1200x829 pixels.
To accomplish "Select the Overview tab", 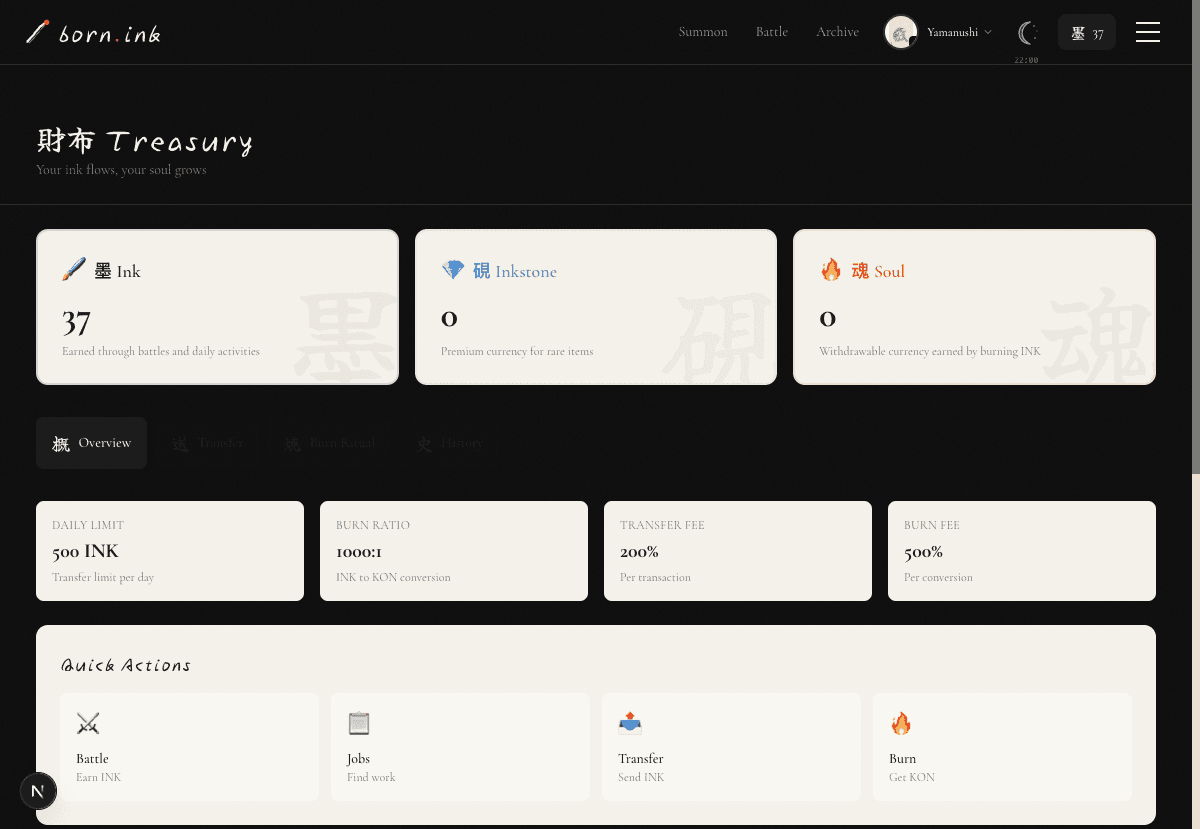I will pyautogui.click(x=92, y=443).
